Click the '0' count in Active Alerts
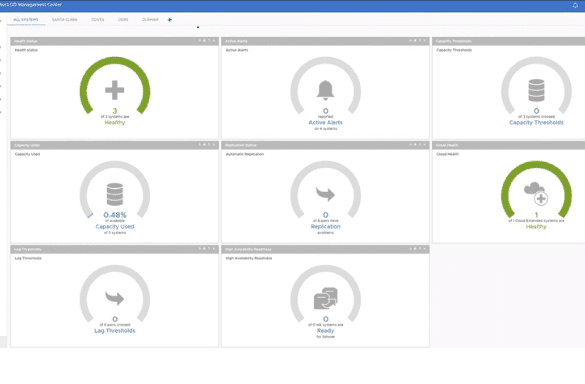 tap(325, 111)
